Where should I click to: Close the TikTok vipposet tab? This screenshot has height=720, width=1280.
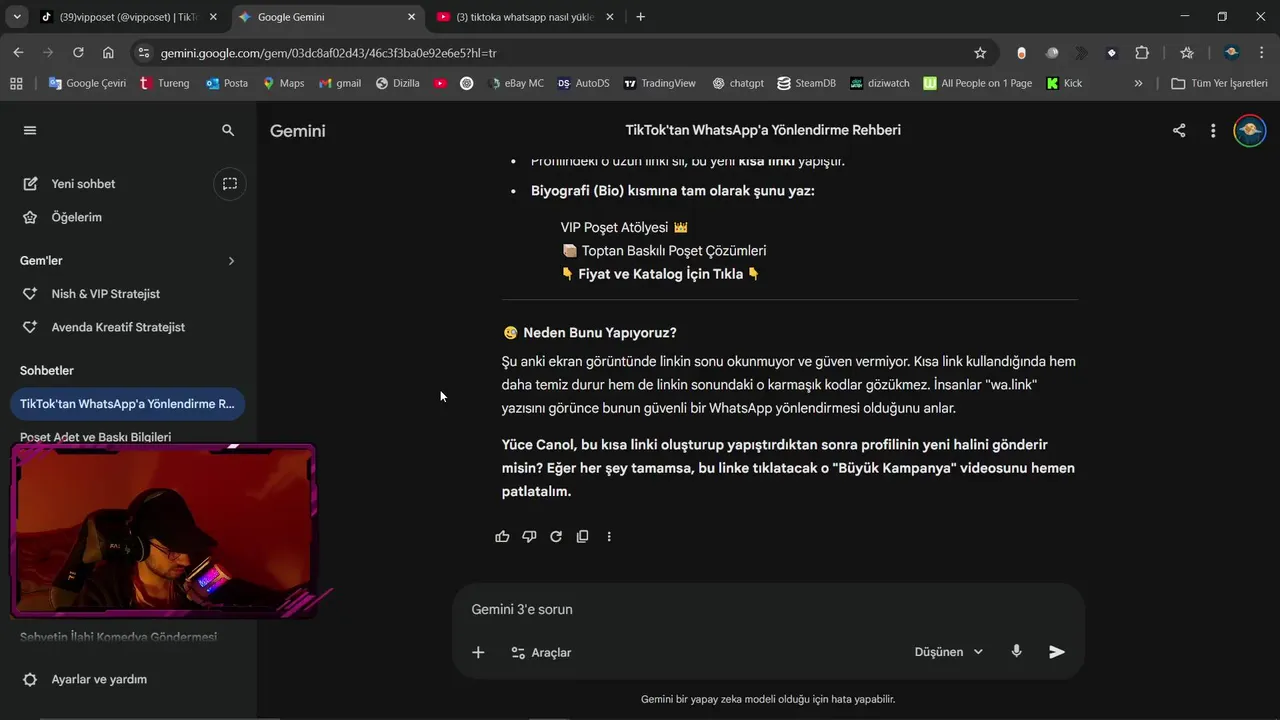coord(213,17)
